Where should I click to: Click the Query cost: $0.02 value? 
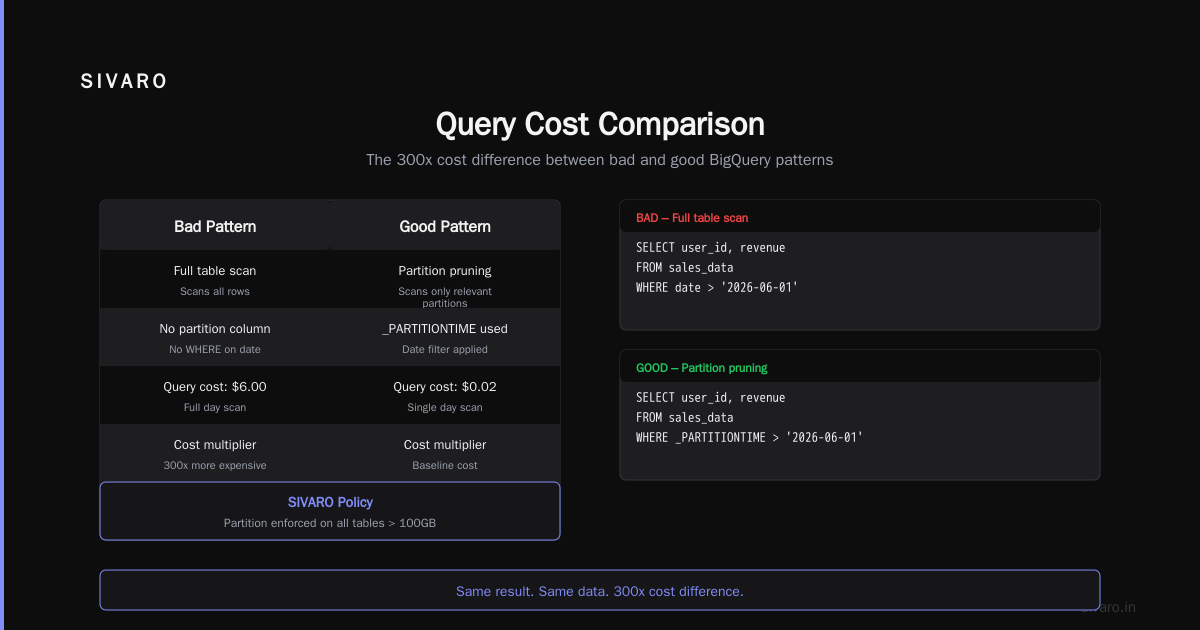click(x=445, y=387)
